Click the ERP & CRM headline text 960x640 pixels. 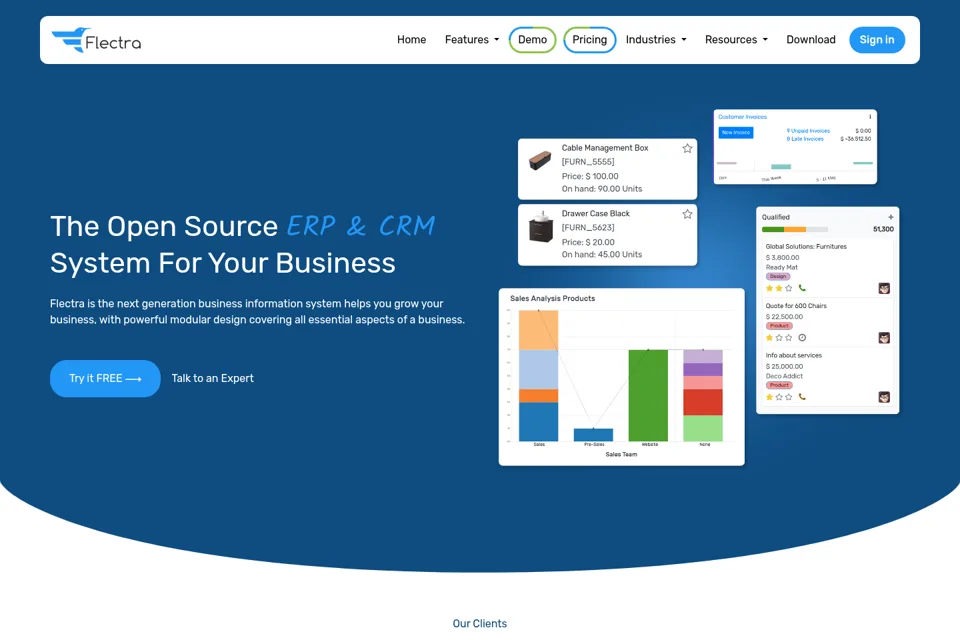tap(361, 226)
